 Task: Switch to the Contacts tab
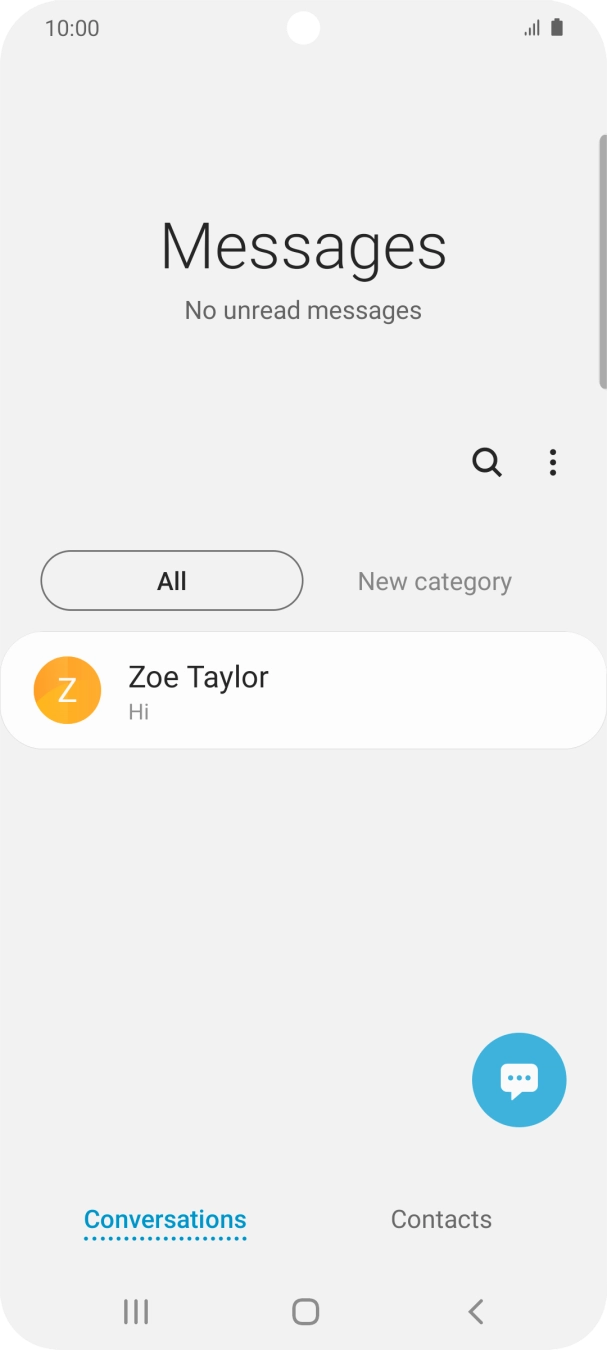[x=441, y=1219]
